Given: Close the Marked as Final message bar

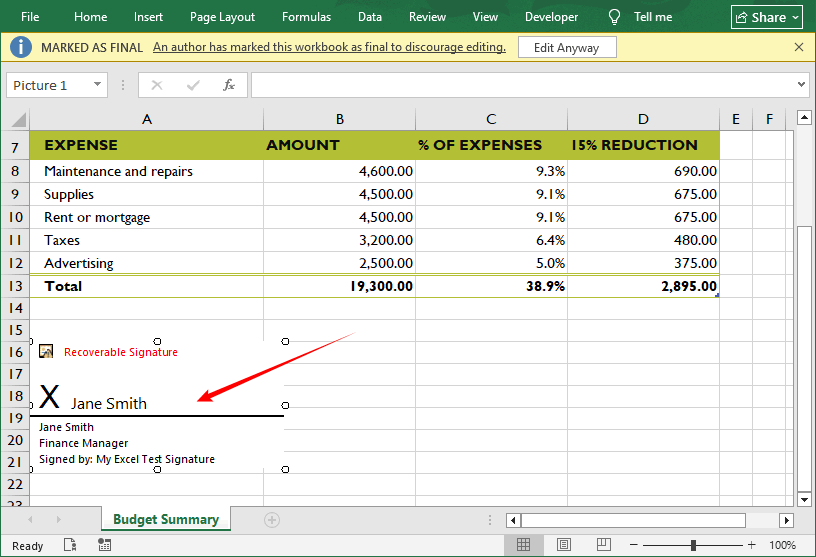Looking at the screenshot, I should tap(799, 47).
